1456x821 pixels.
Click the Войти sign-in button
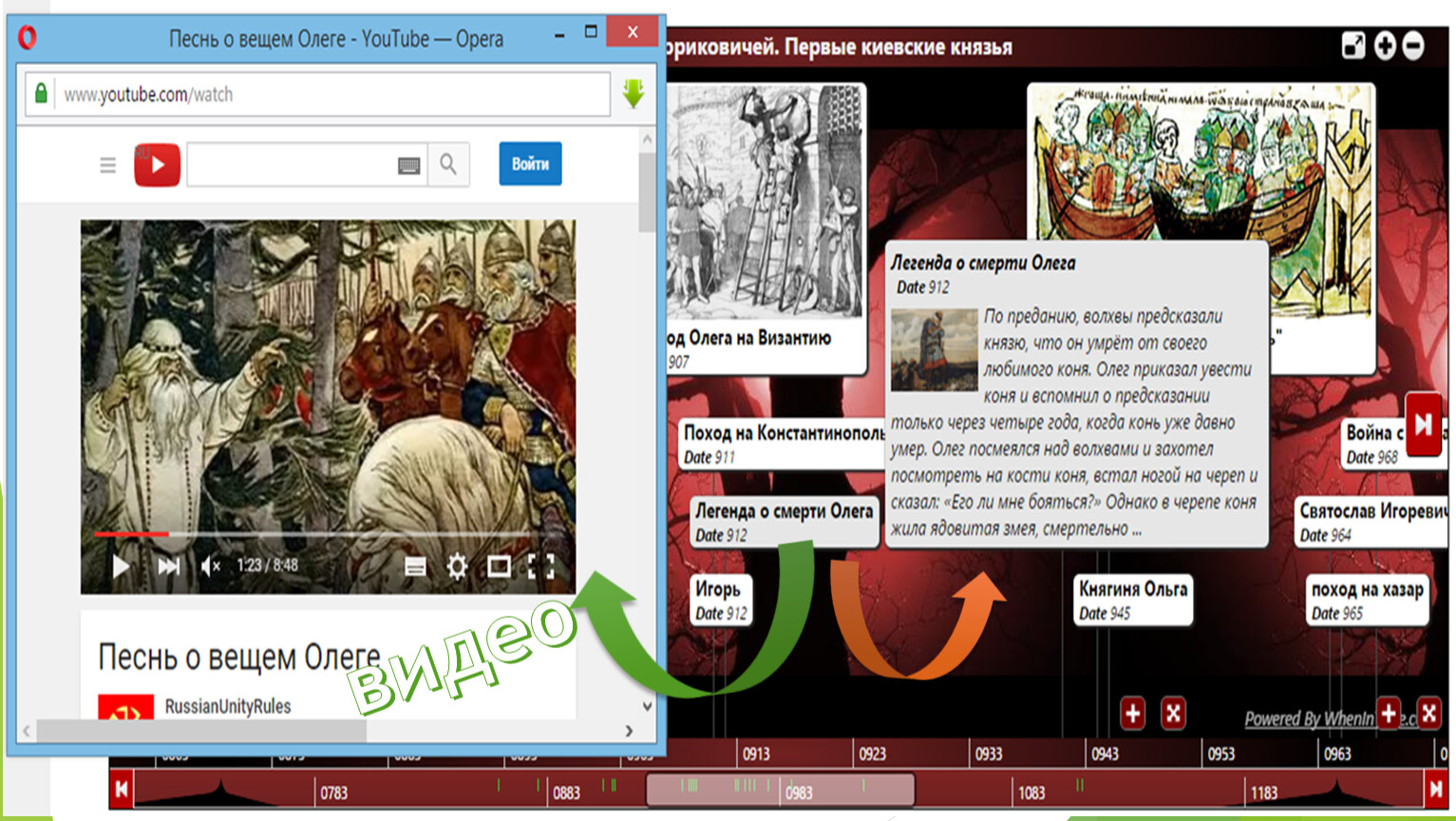click(531, 163)
